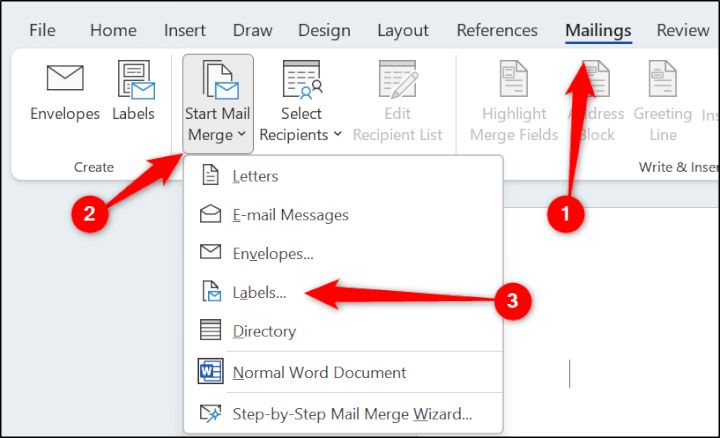Switch to the Home tab
This screenshot has width=720, height=438.
coord(113,30)
